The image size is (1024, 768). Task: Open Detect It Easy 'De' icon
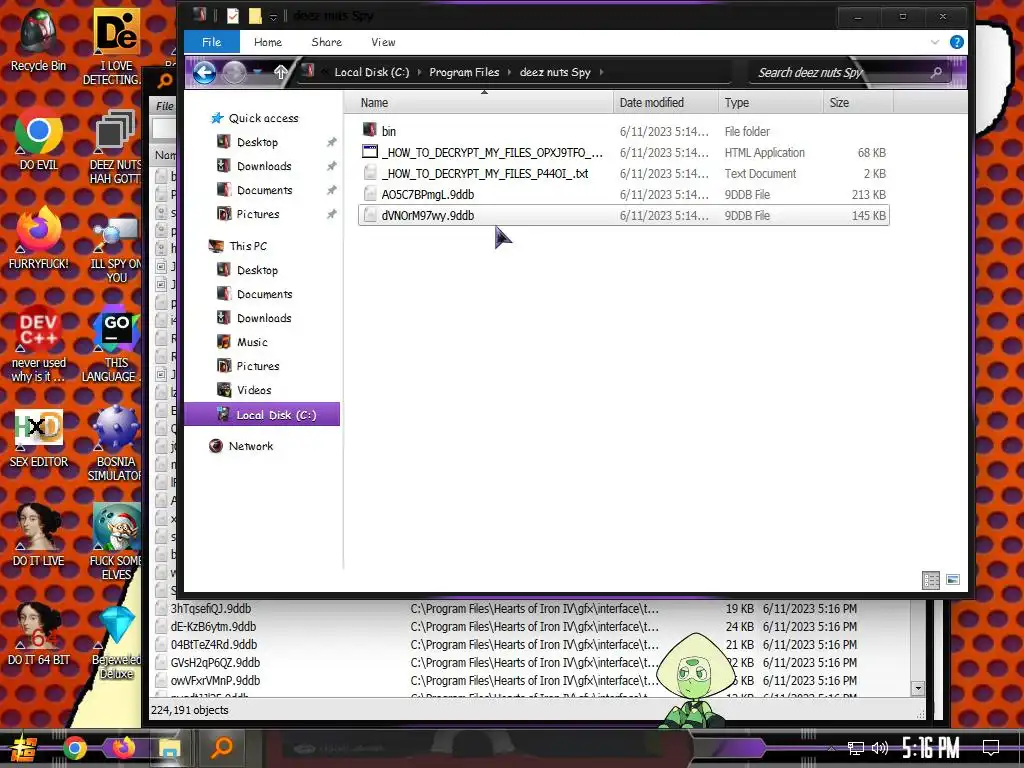[x=116, y=31]
